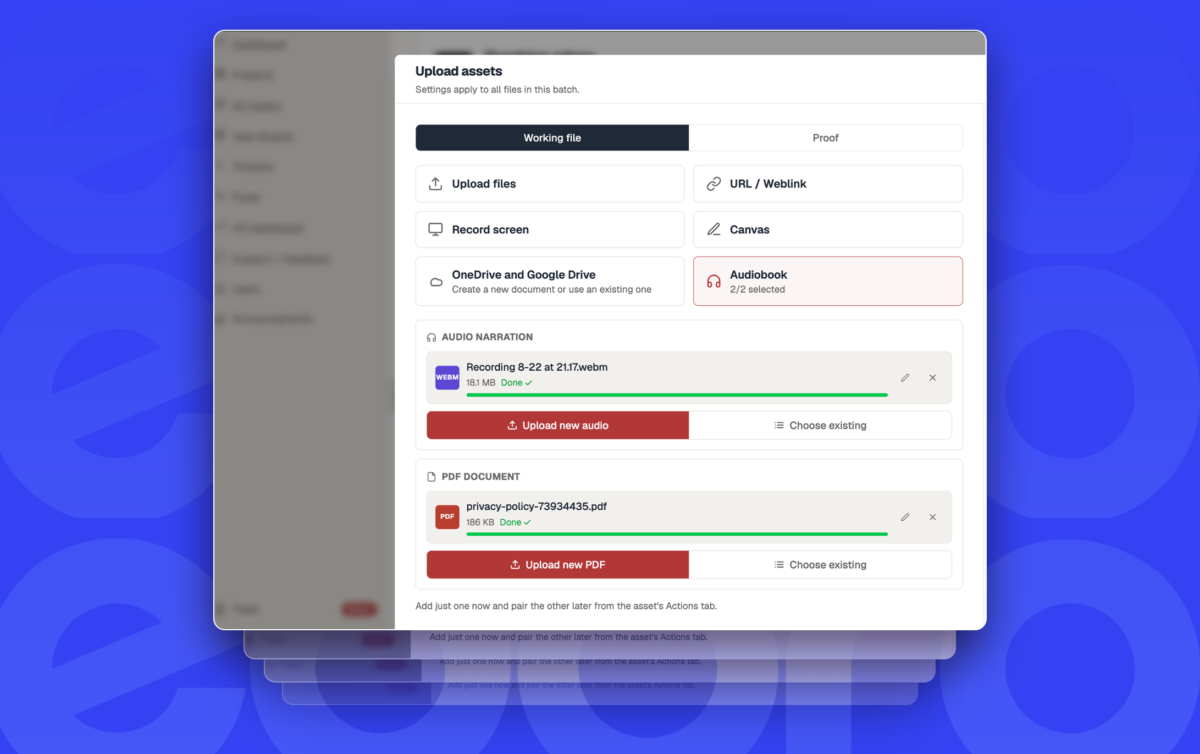Click the "18.1 MB" file size
Viewport: 1200px width, 754px height.
(x=481, y=383)
